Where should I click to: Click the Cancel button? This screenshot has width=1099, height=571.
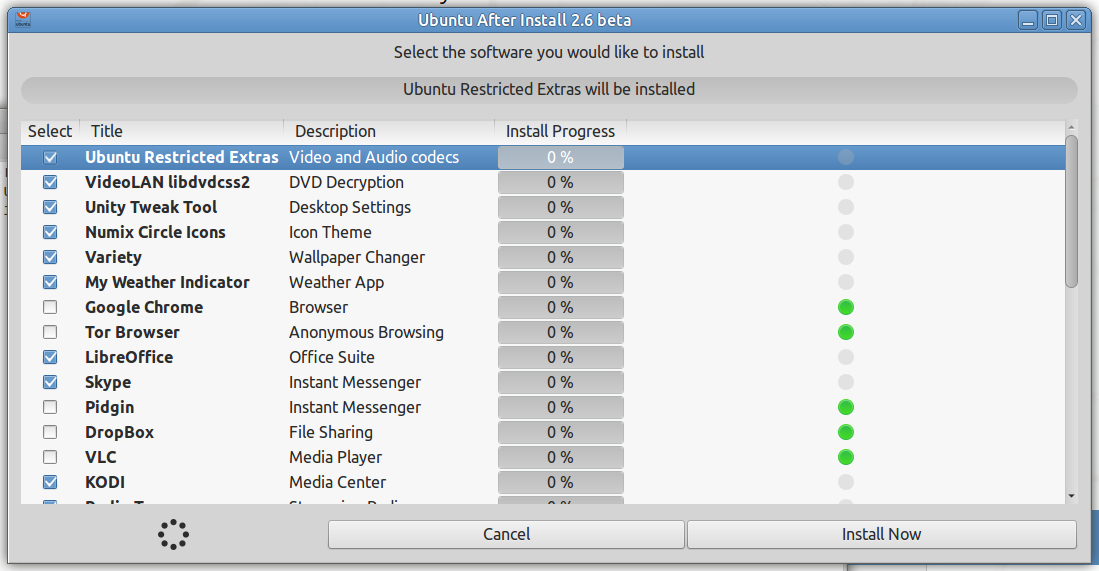506,535
